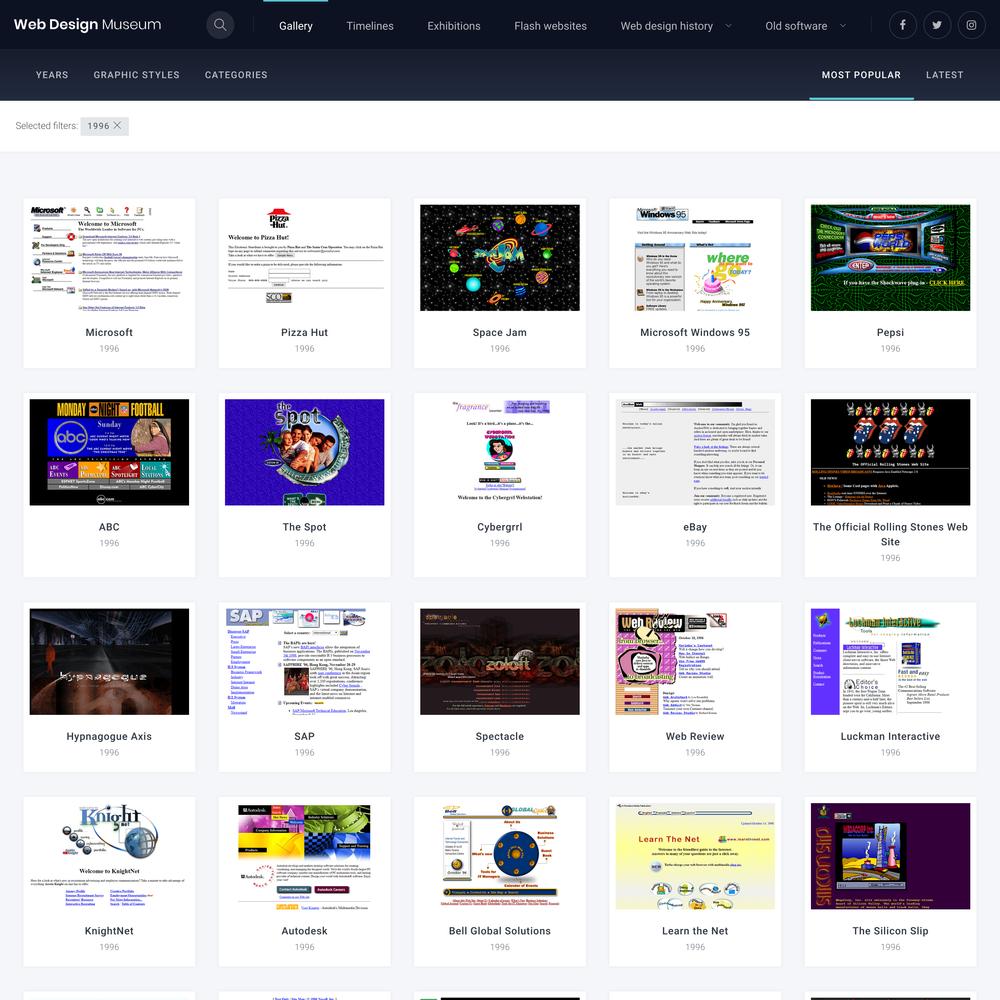The width and height of the screenshot is (1000, 1000).
Task: Open the Cybergrrl site thumbnail
Action: point(500,452)
